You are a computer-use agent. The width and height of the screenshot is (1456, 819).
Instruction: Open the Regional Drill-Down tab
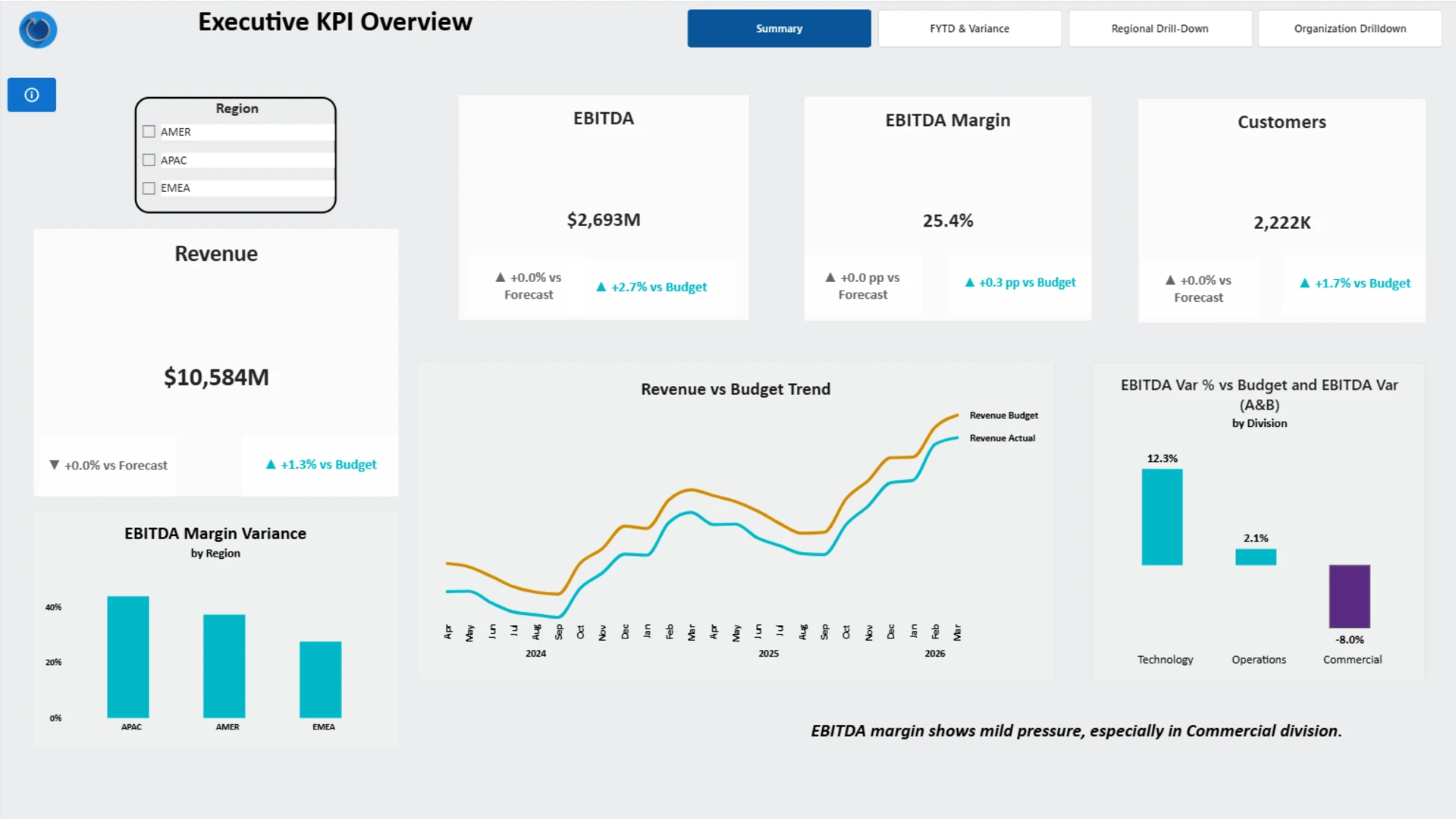pyautogui.click(x=1159, y=29)
